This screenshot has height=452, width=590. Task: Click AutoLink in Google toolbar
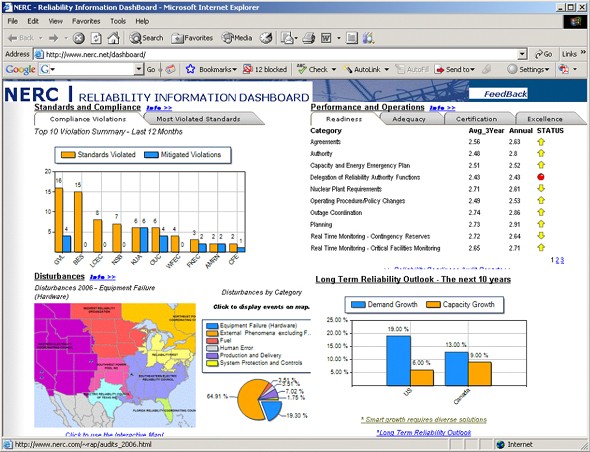[x=362, y=69]
